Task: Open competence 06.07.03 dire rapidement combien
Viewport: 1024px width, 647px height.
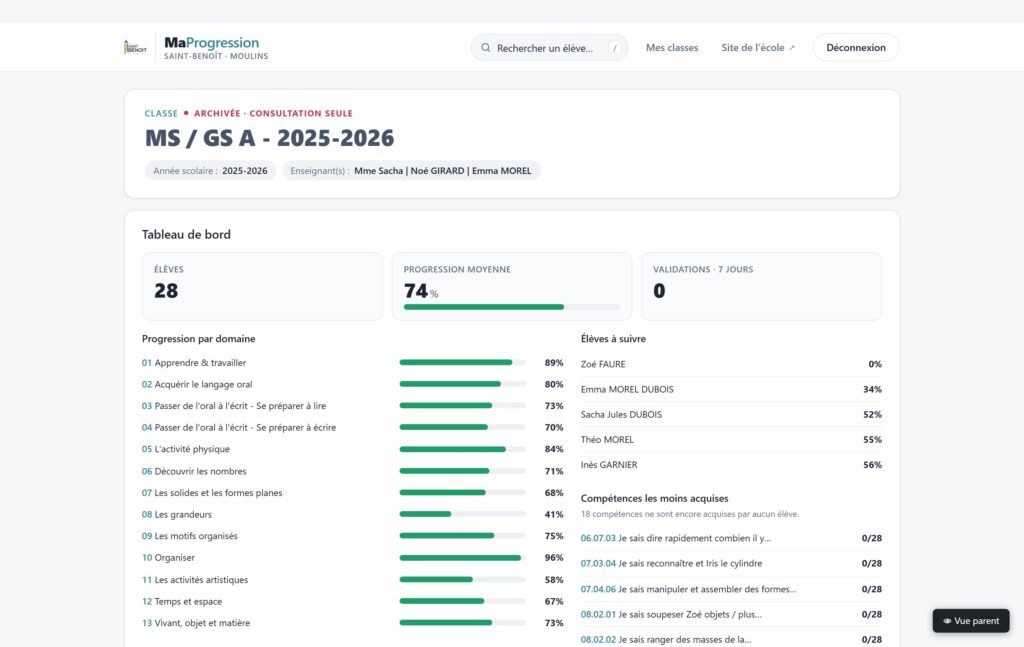Action: click(731, 538)
